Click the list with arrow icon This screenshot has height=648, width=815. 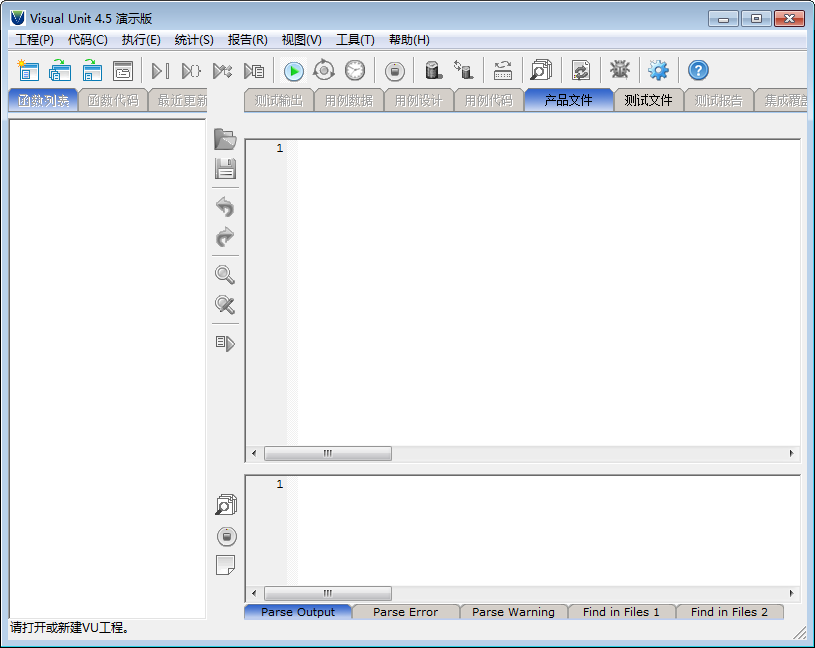[x=225, y=343]
